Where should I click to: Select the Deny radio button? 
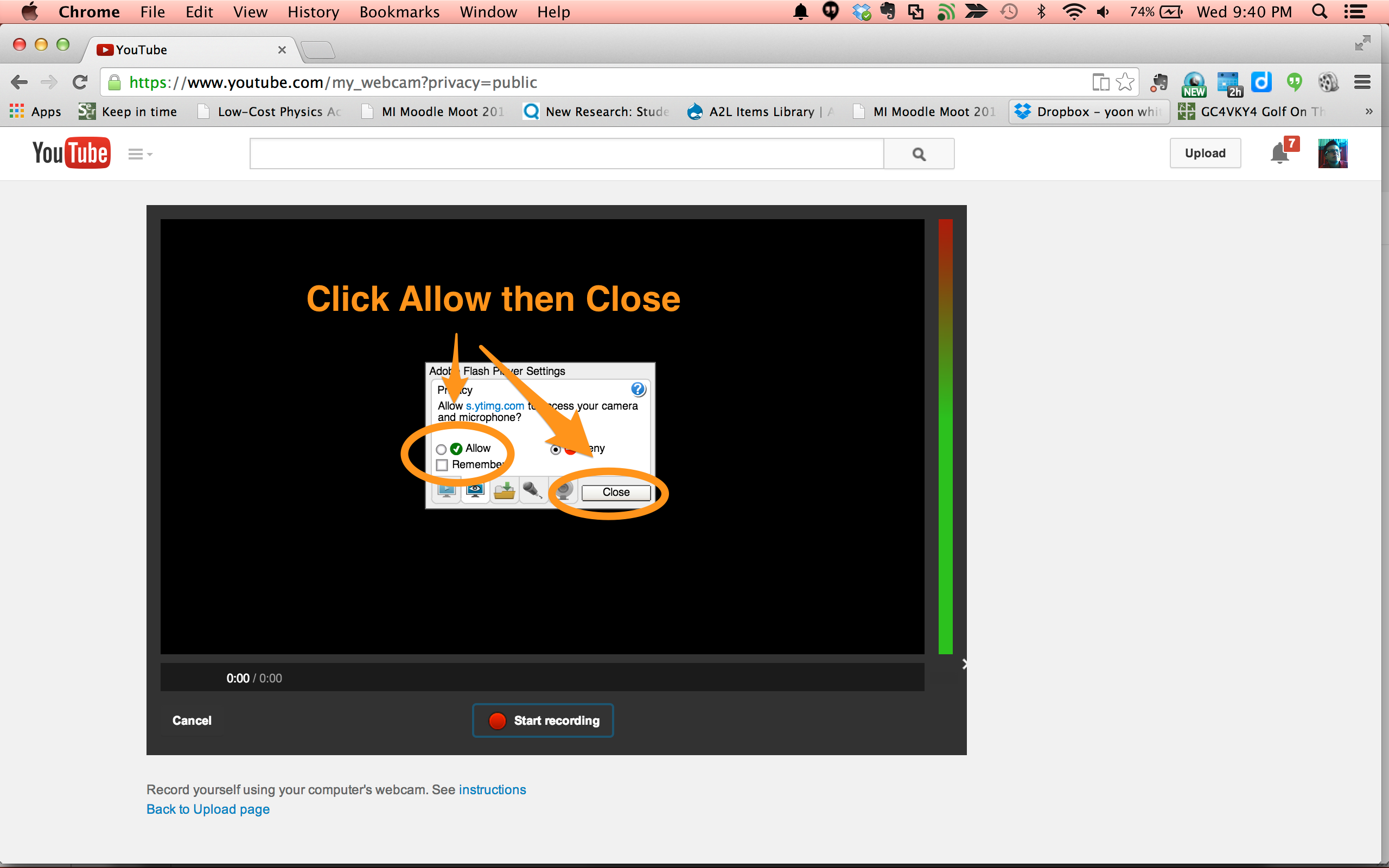coord(555,450)
